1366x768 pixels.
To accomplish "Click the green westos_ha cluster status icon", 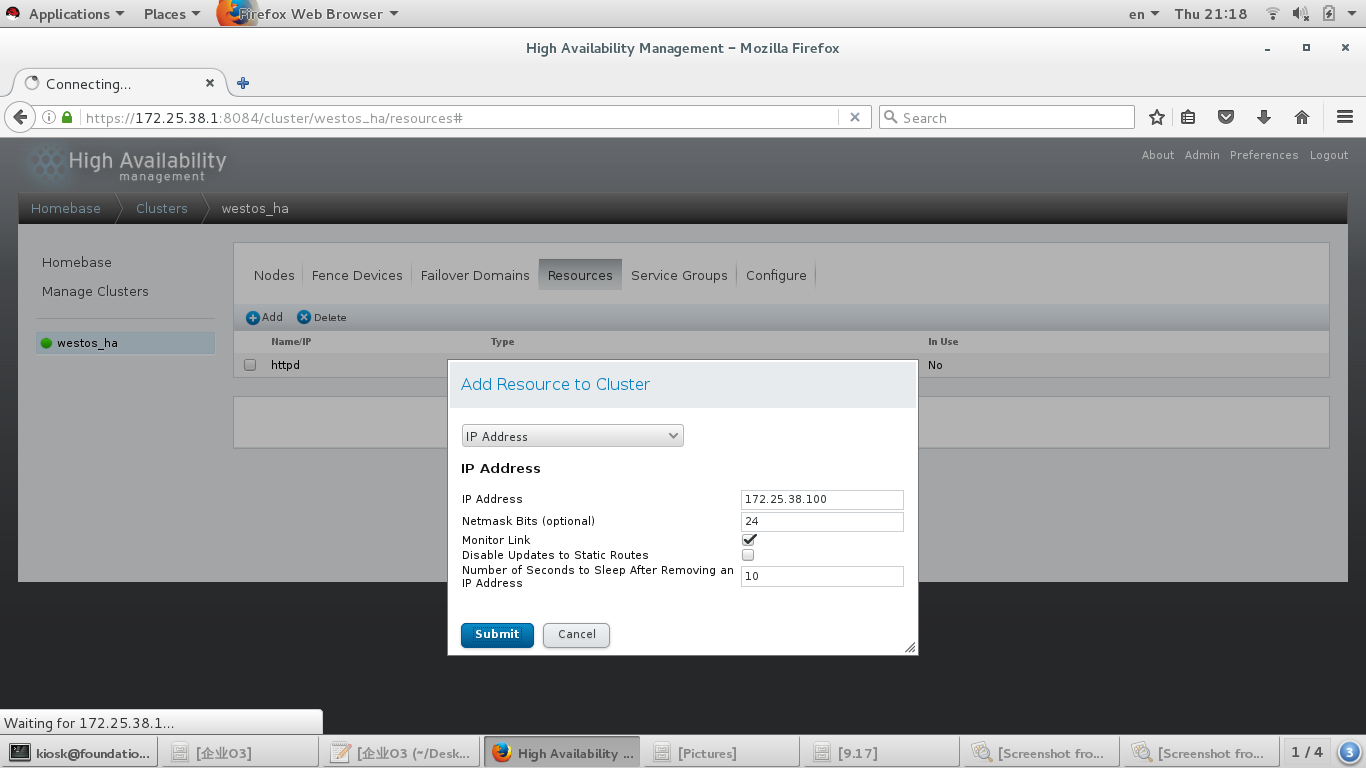I will point(46,343).
